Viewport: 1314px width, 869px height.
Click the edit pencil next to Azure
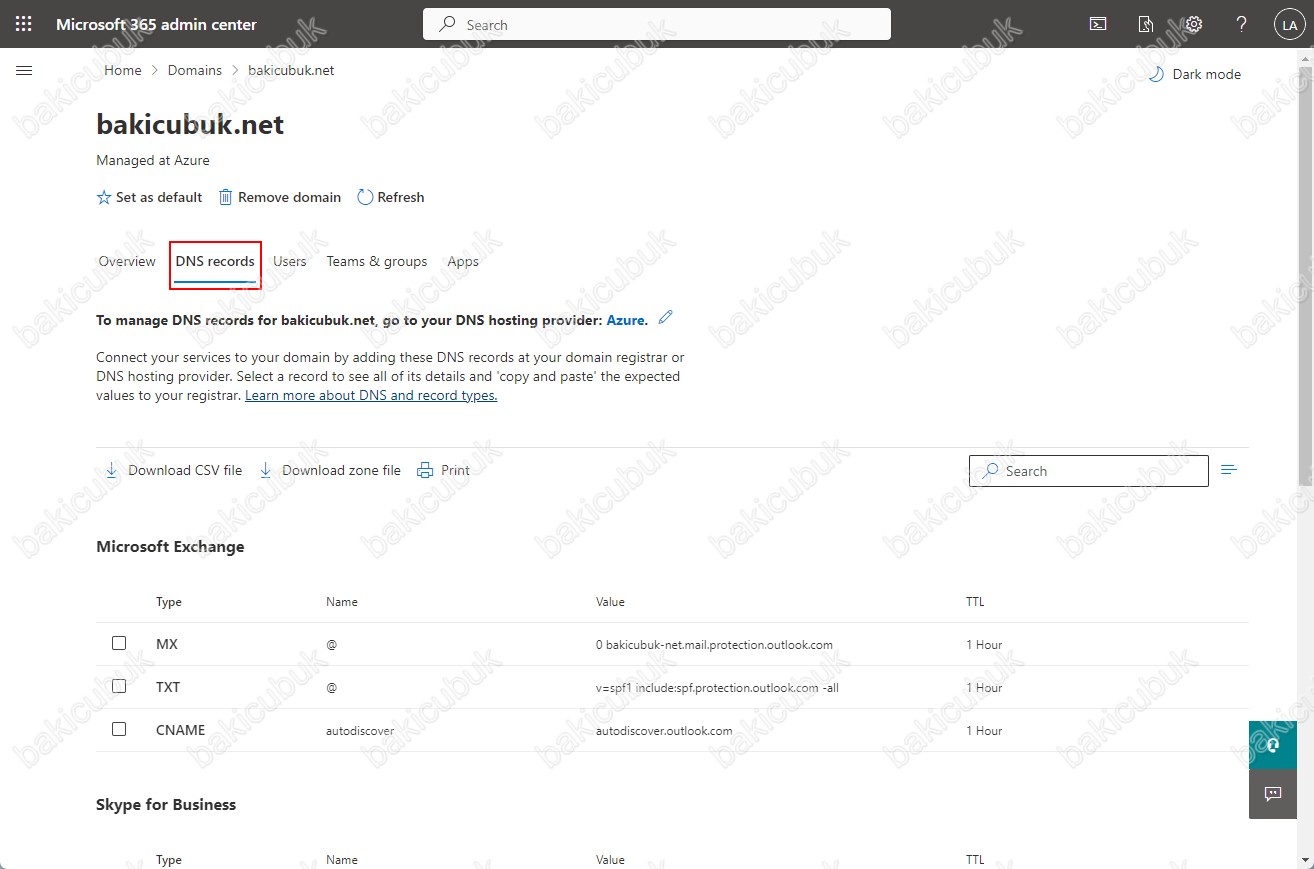666,318
